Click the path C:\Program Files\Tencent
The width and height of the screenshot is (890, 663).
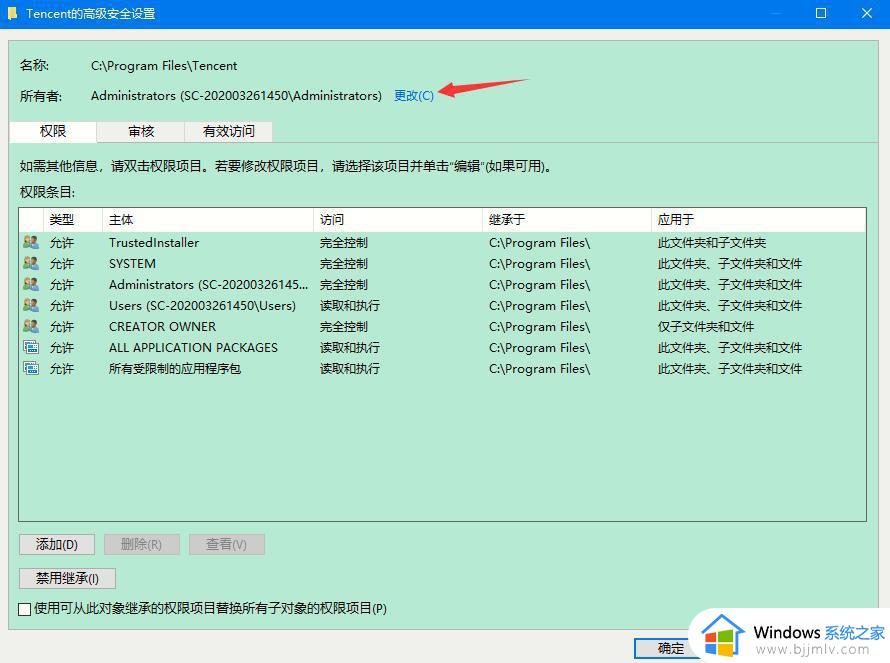click(x=164, y=66)
